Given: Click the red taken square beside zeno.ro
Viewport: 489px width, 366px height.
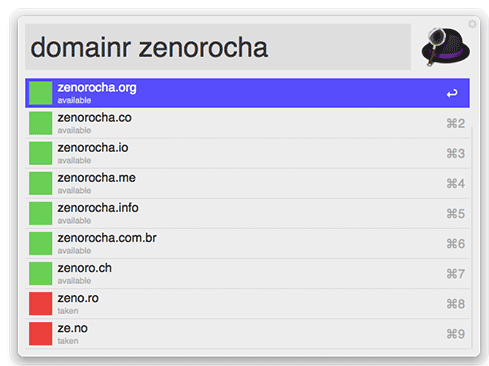Looking at the screenshot, I should tap(40, 304).
